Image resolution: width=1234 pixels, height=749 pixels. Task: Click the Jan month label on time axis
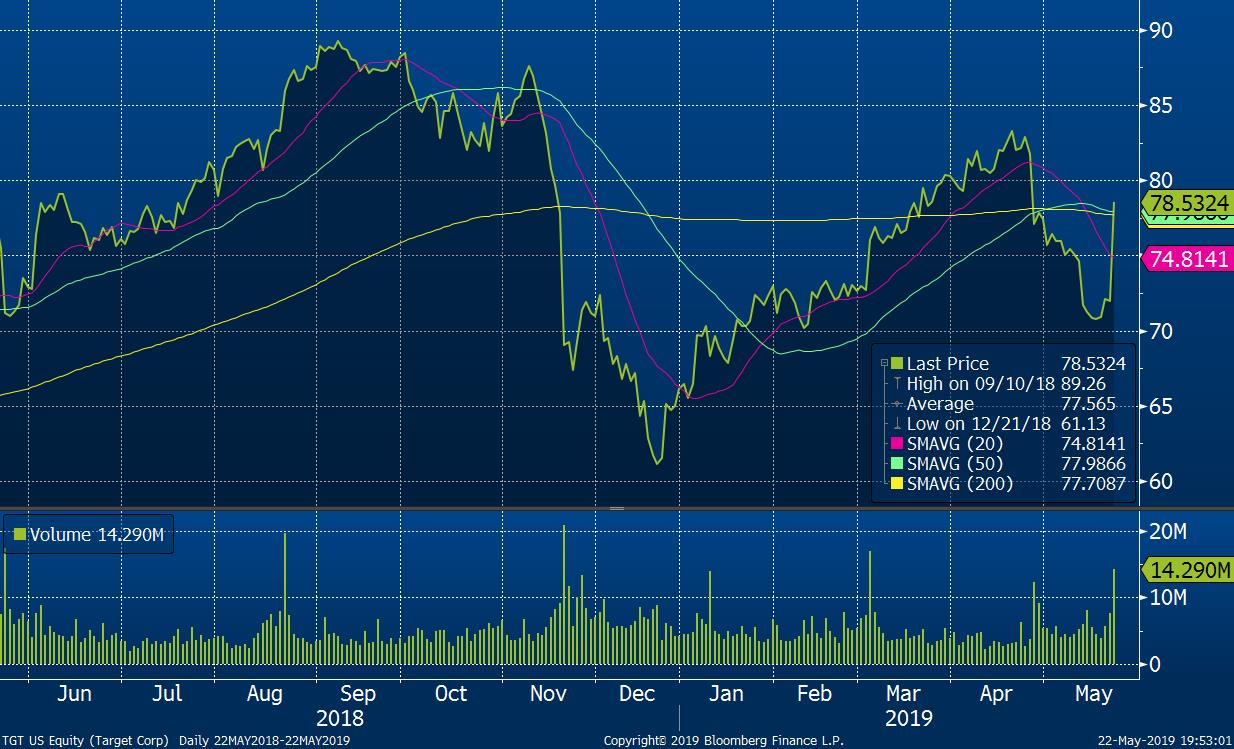(726, 694)
